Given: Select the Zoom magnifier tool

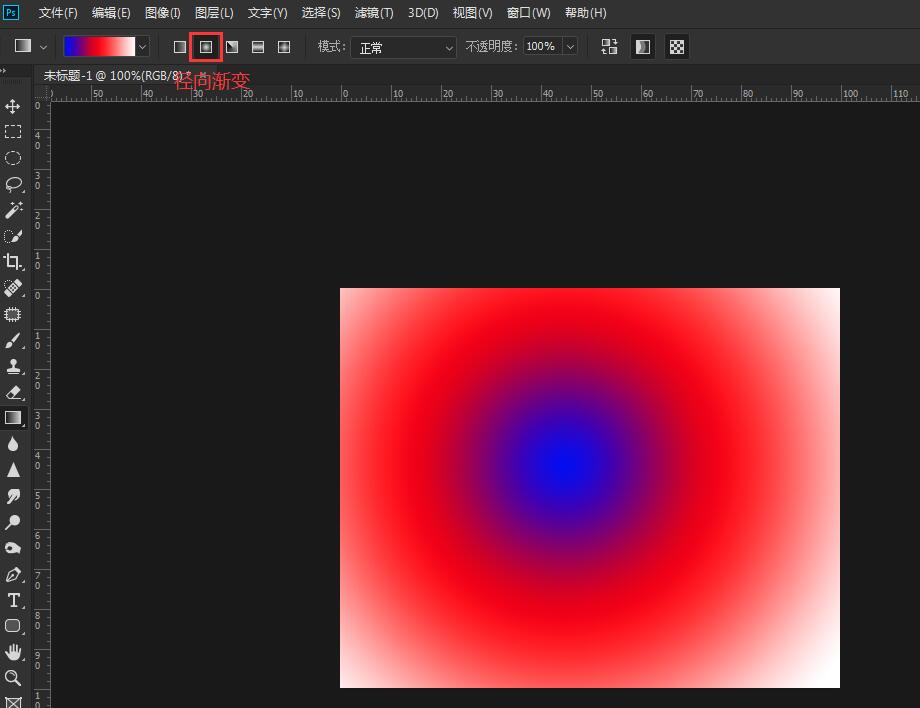Looking at the screenshot, I should (13, 678).
